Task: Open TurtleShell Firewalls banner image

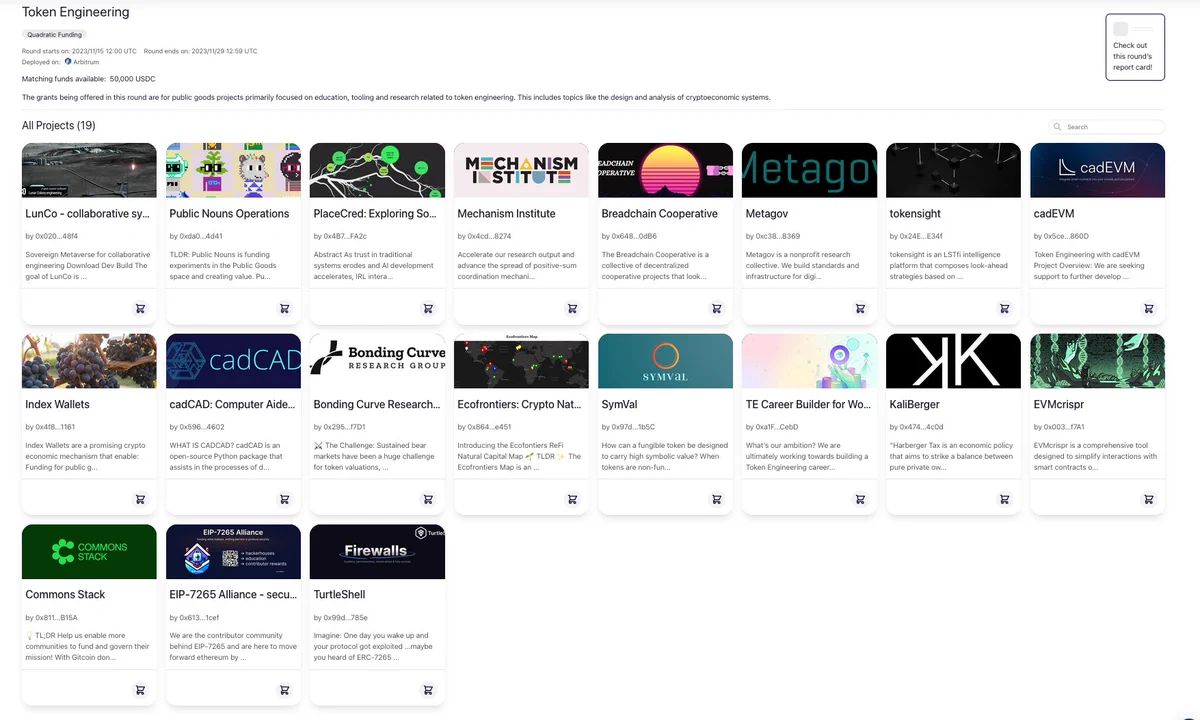Action: pyautogui.click(x=377, y=552)
